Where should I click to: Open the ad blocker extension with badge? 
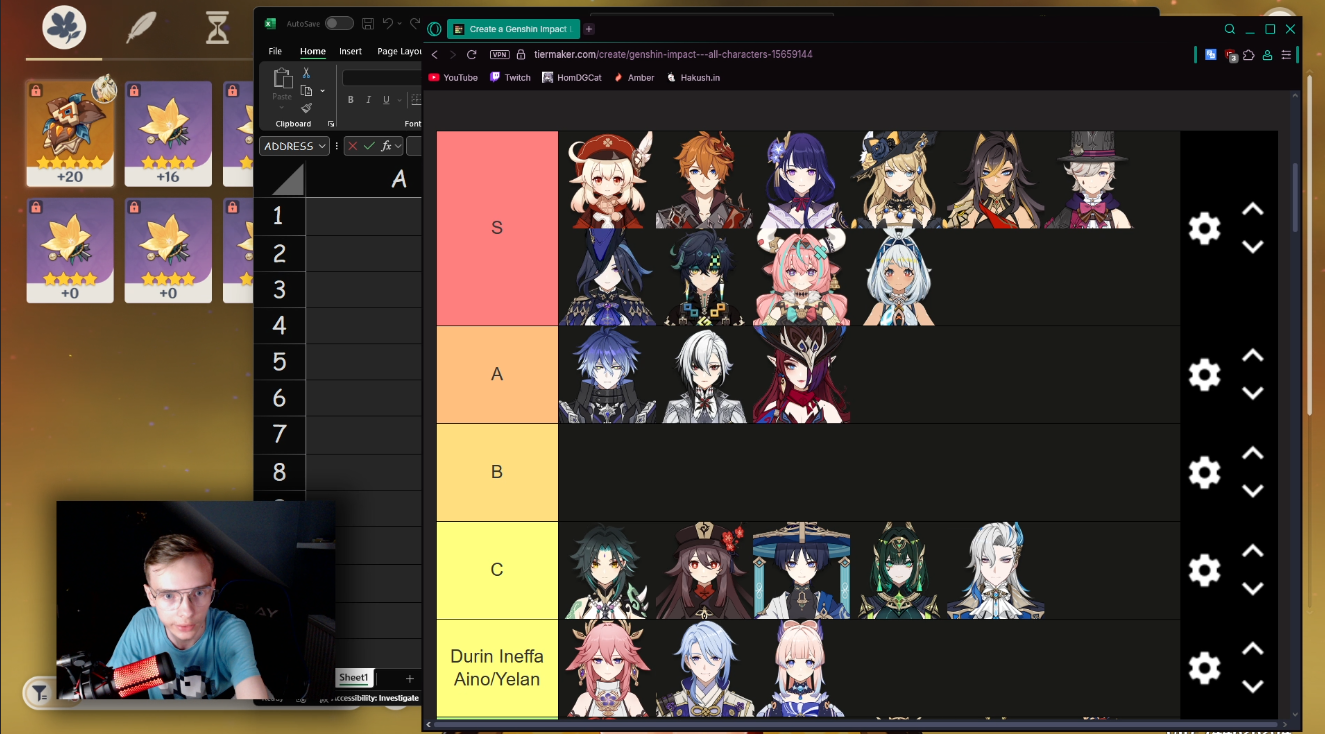1231,55
